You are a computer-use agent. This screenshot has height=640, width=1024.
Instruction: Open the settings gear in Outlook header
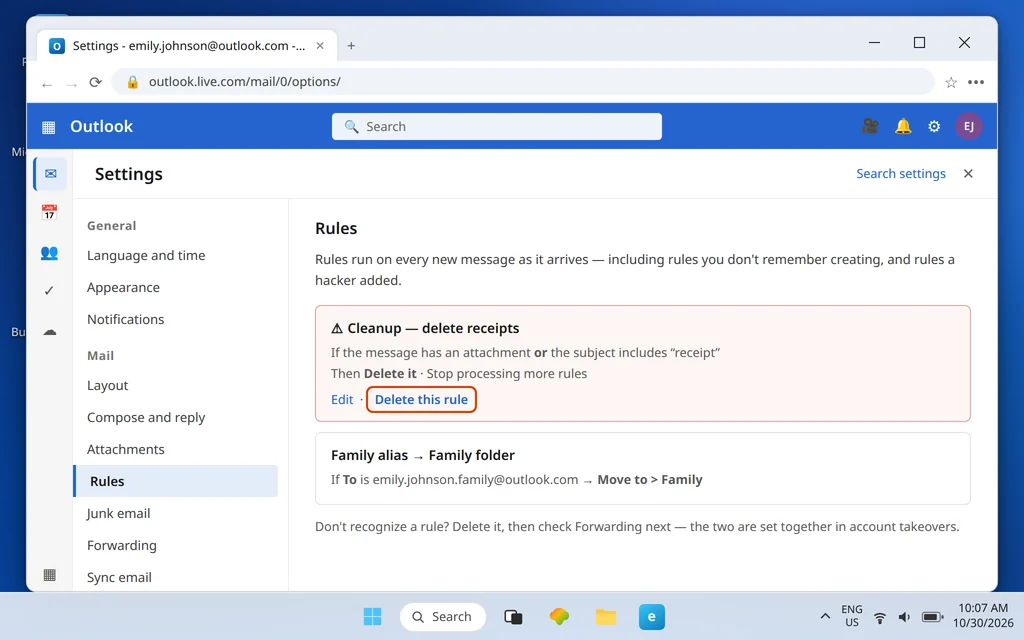[x=934, y=126]
